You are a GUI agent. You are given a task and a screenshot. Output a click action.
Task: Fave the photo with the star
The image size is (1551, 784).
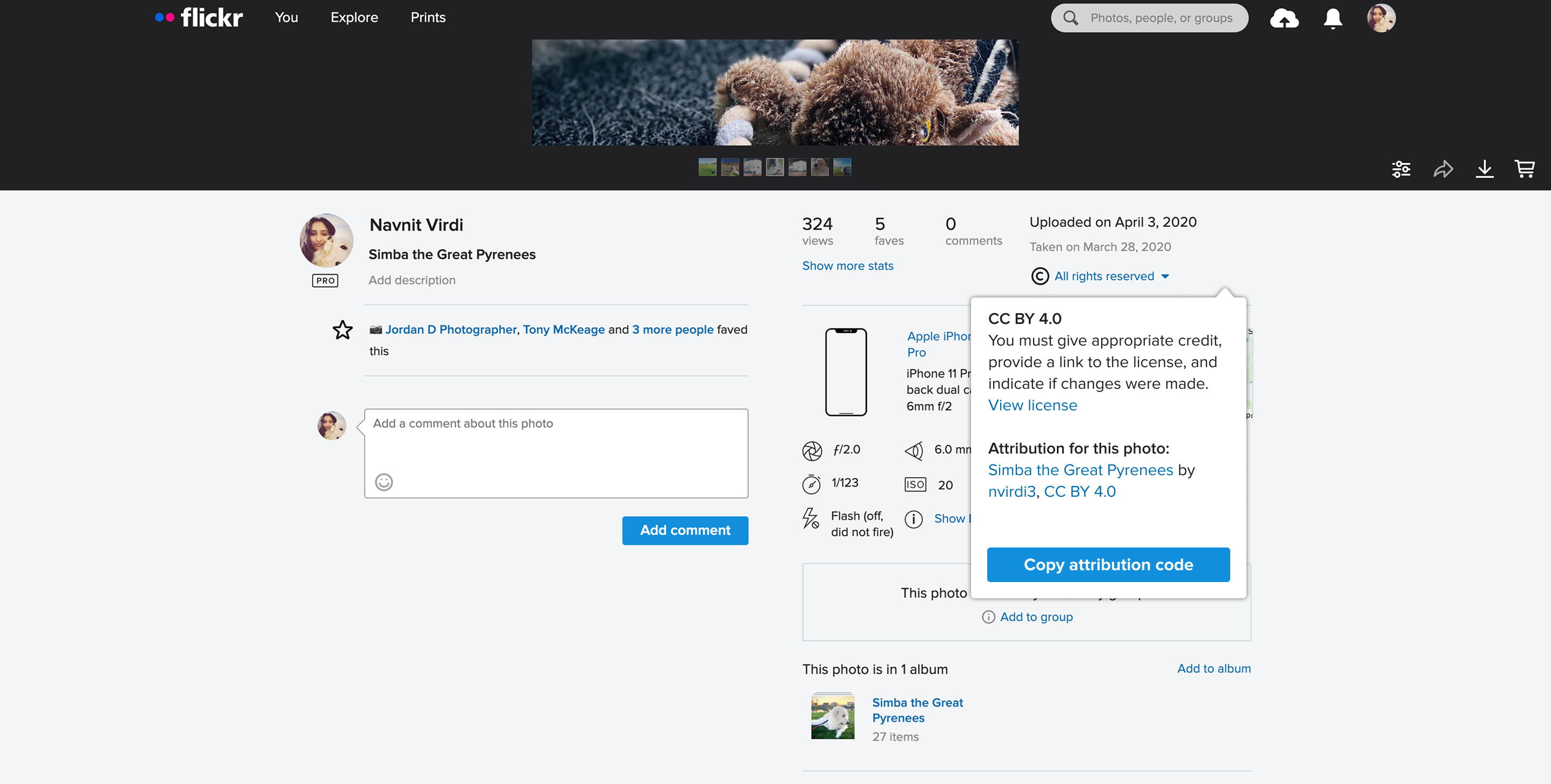(x=342, y=330)
